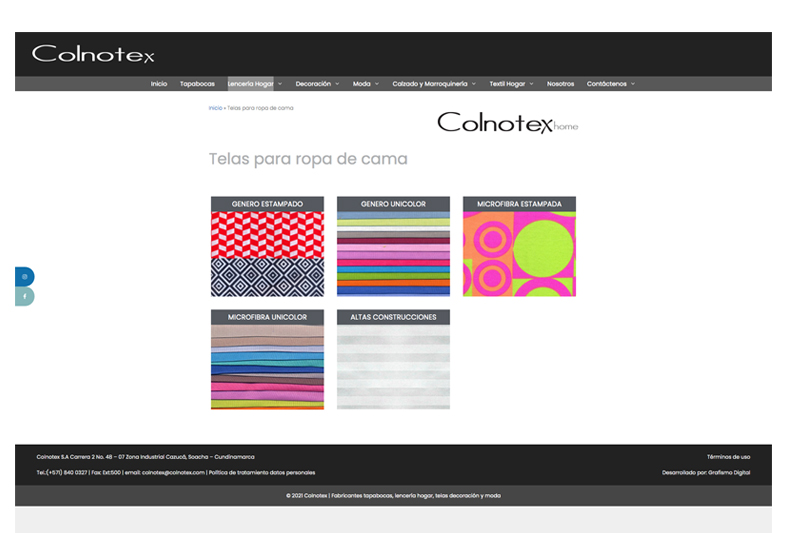
Task: Open the Genero Estampado fabric tile
Action: [267, 246]
